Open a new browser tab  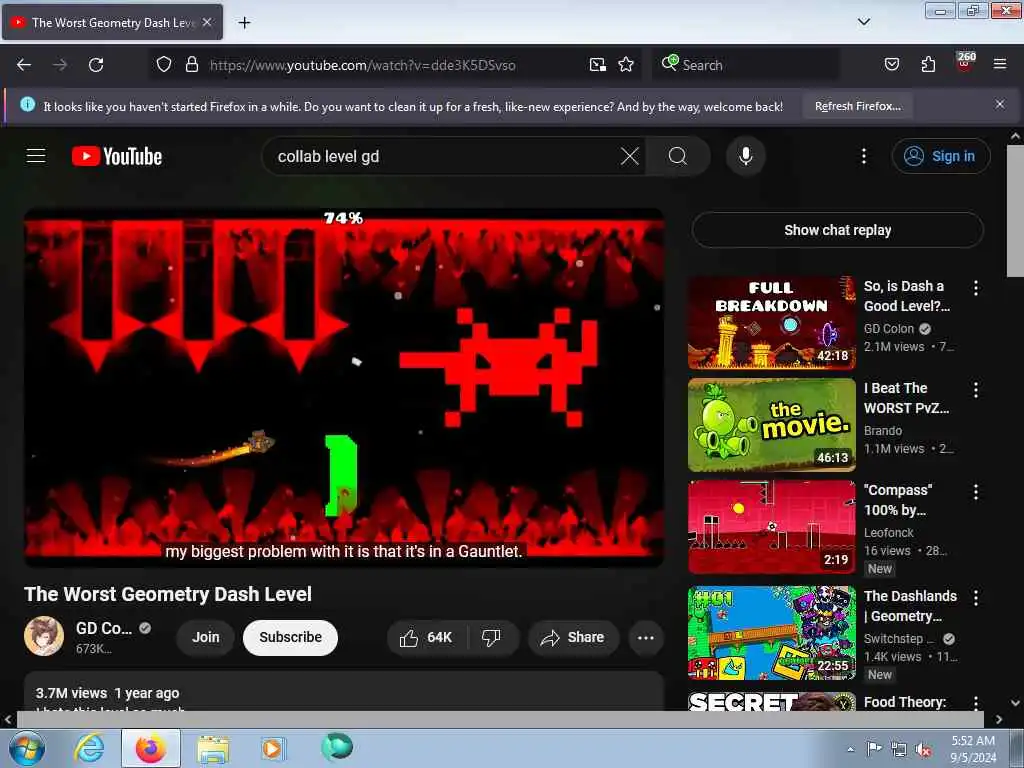244,23
